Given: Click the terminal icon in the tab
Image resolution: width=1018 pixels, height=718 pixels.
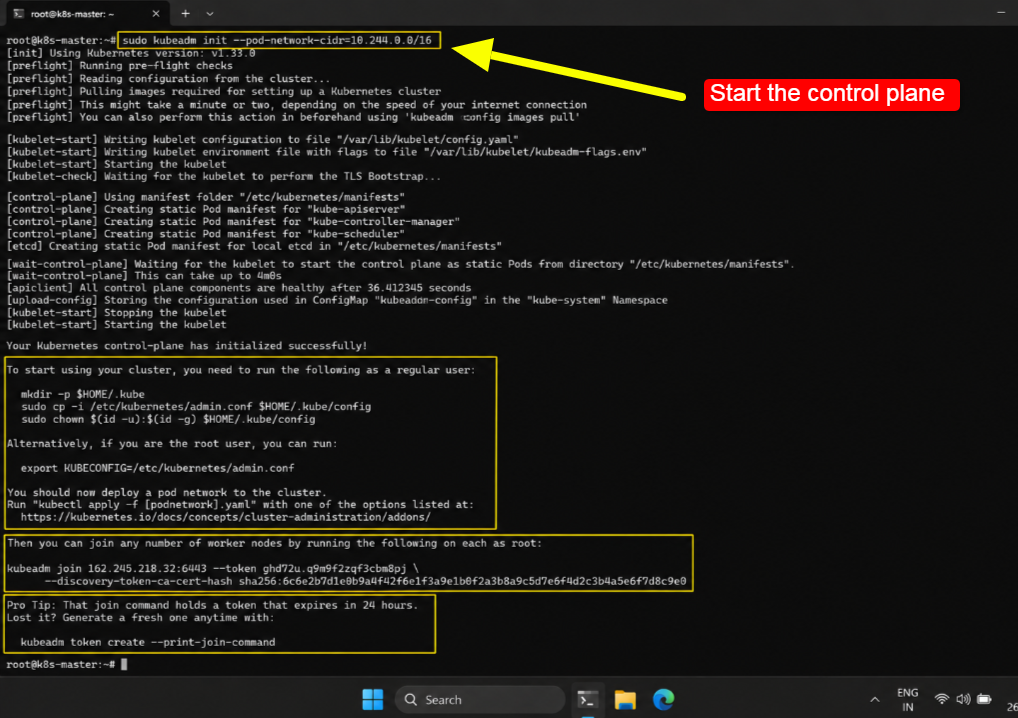Looking at the screenshot, I should (x=19, y=14).
